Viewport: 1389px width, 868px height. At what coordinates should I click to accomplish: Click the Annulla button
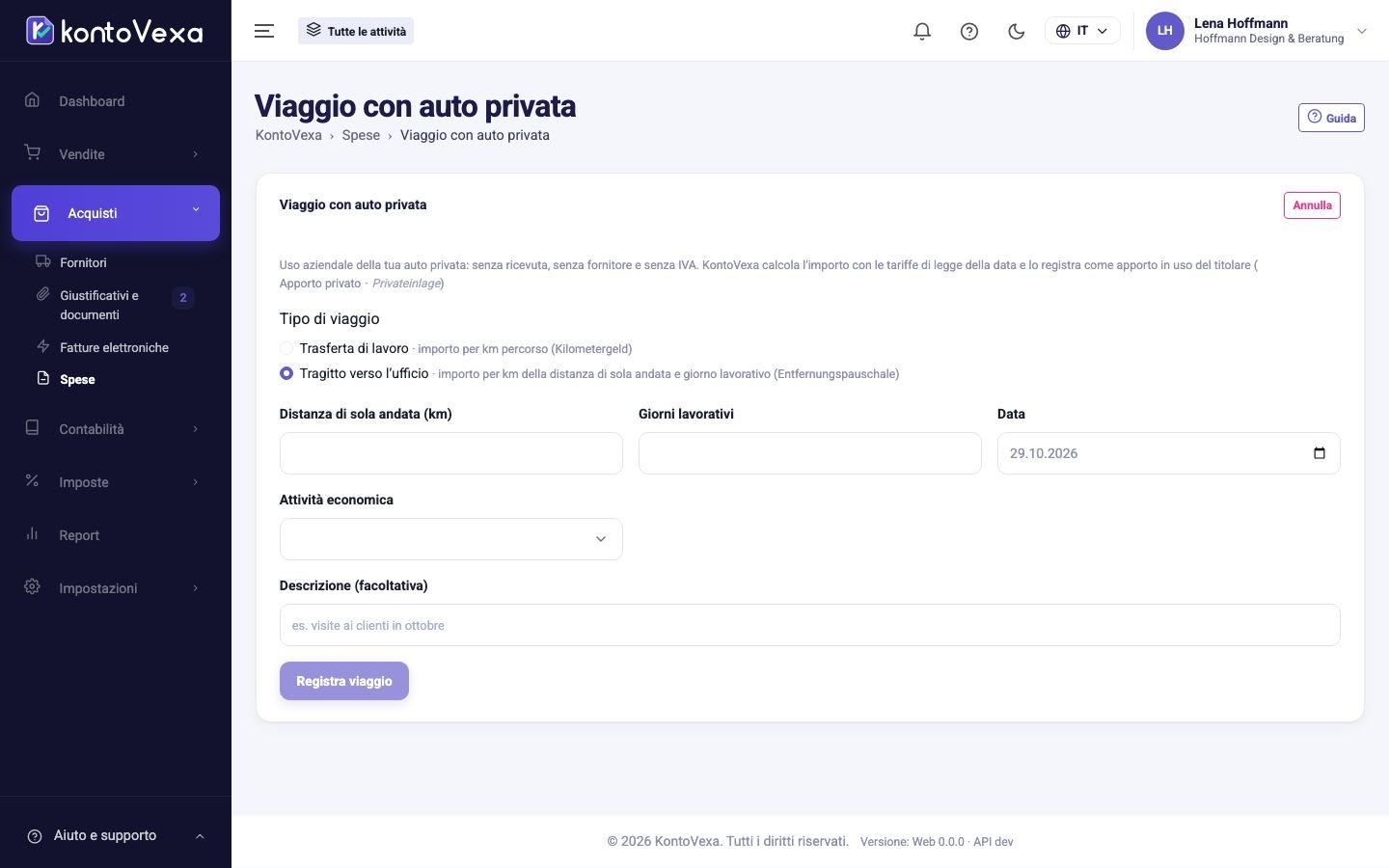click(x=1312, y=205)
